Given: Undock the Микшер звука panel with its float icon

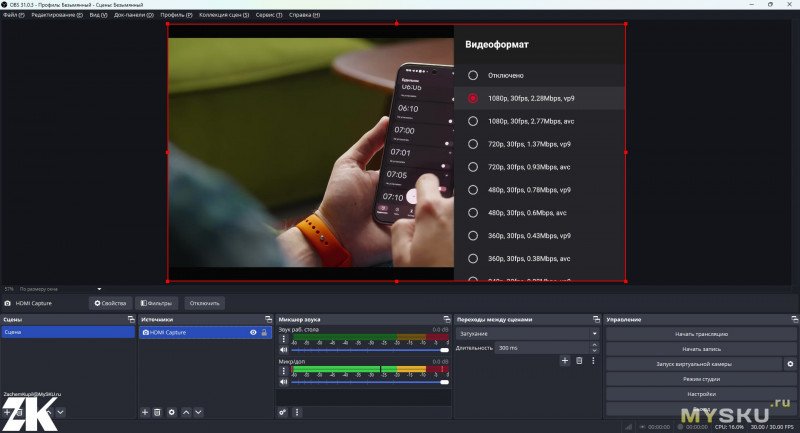Looking at the screenshot, I should pos(447,319).
